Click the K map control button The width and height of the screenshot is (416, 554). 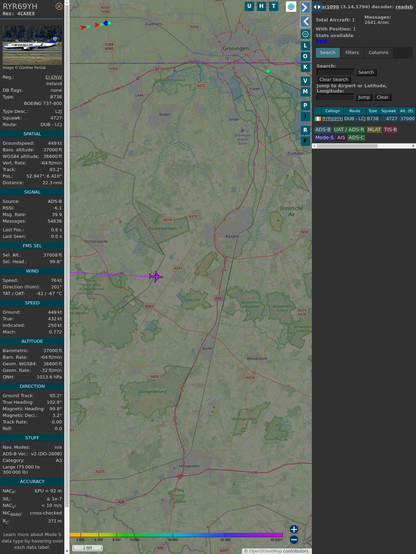point(305,67)
